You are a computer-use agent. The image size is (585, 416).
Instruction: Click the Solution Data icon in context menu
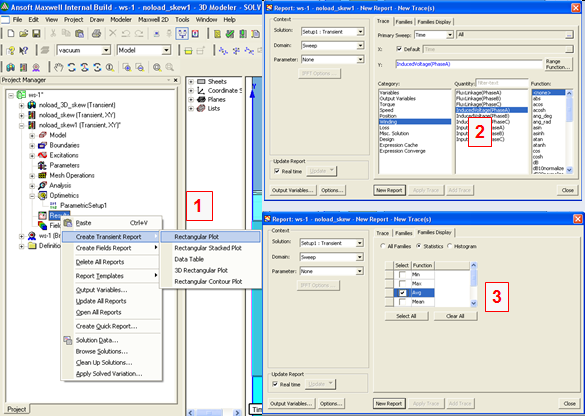pos(68,340)
